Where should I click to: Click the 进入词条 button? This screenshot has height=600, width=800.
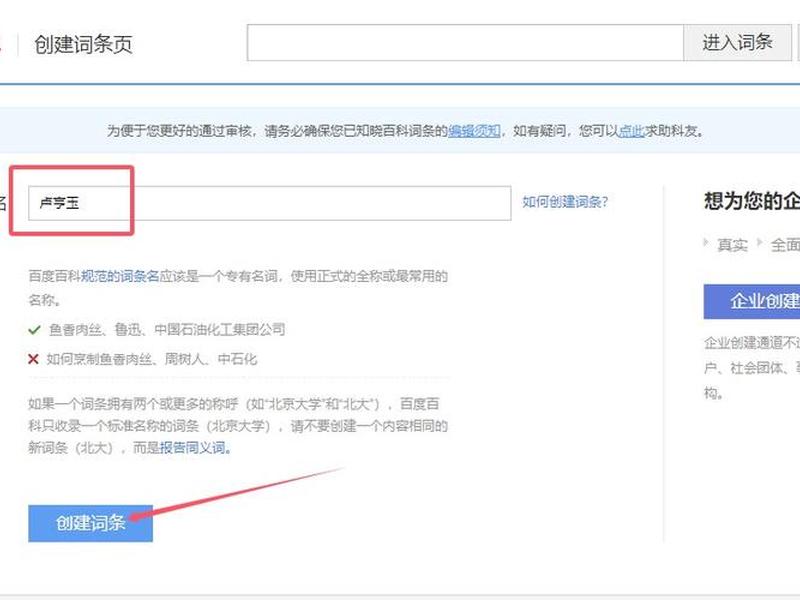[x=737, y=43]
